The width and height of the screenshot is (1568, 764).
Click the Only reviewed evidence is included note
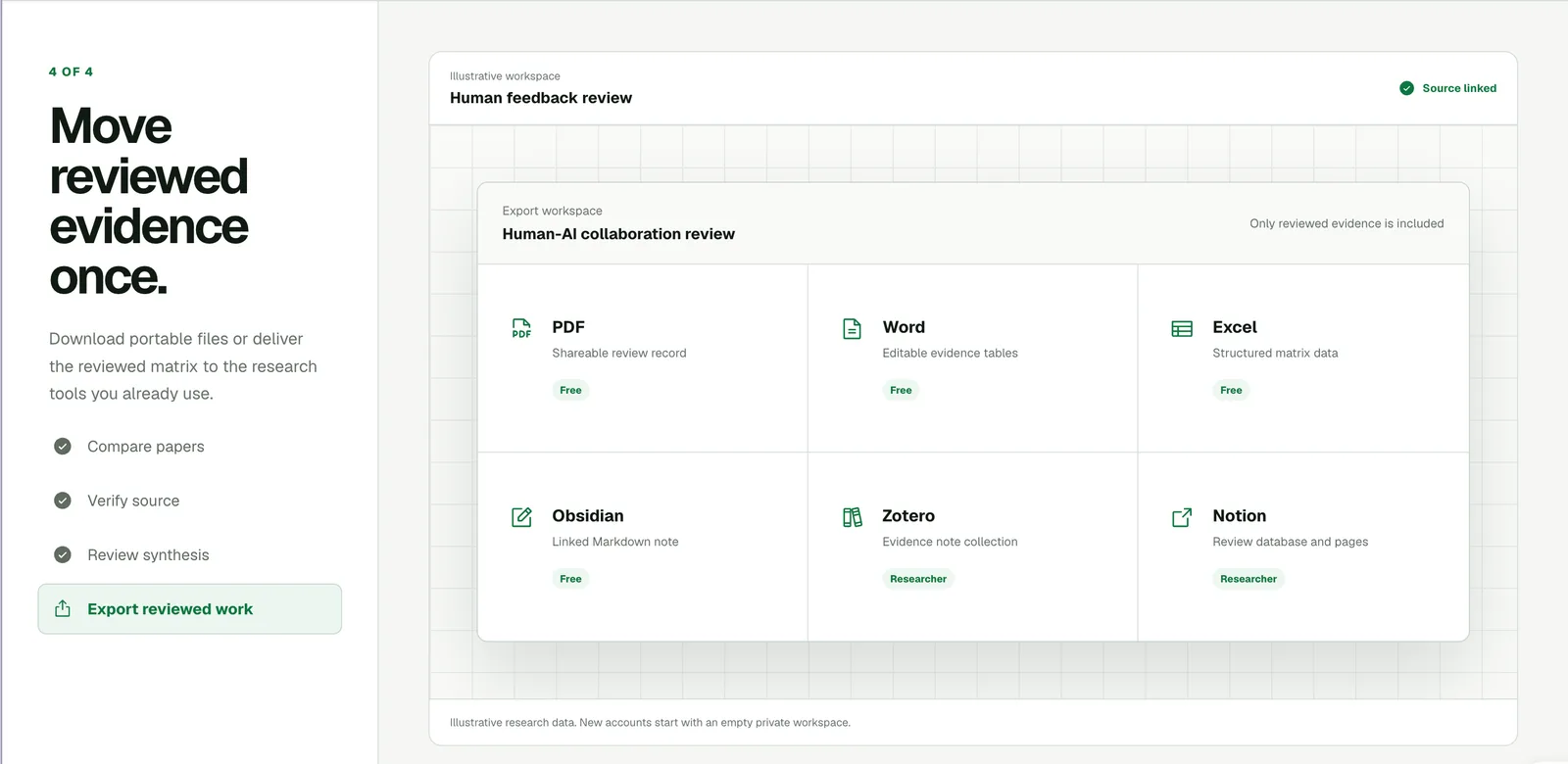click(1347, 223)
